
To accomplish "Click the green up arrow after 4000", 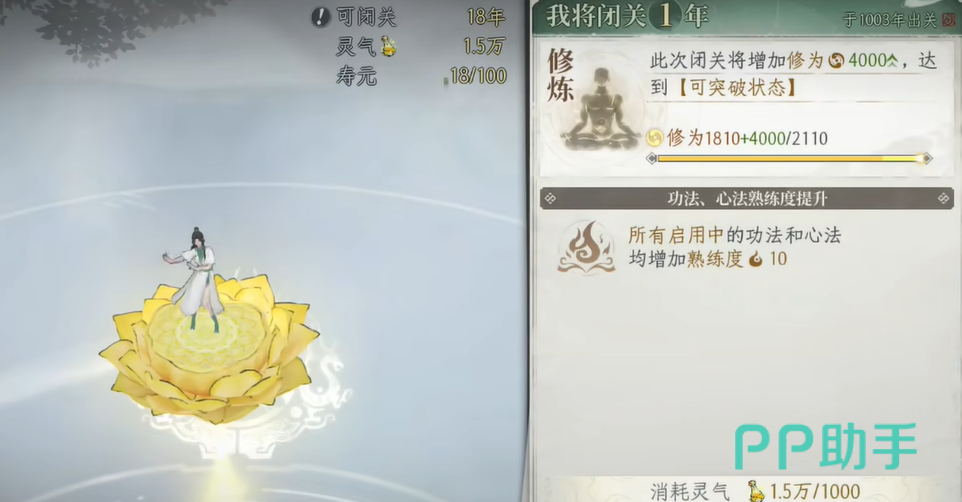I will pos(892,60).
